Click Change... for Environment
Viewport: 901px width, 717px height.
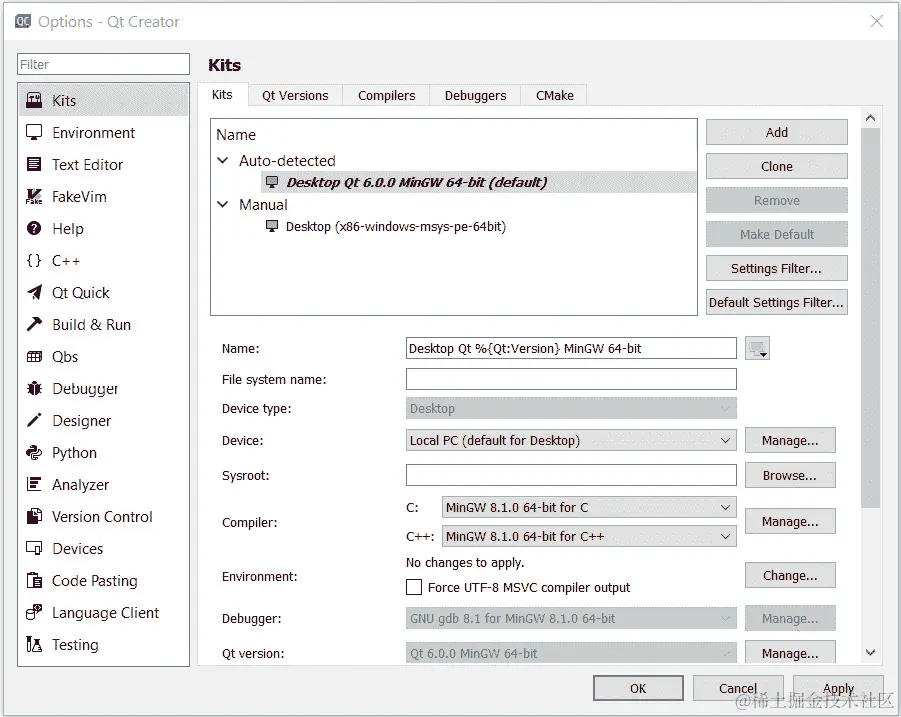(790, 576)
